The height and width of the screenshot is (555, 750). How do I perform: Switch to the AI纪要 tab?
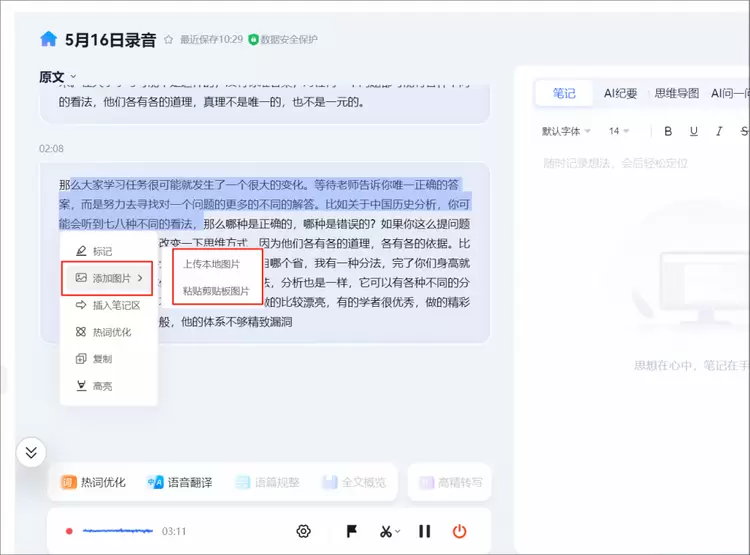click(620, 93)
